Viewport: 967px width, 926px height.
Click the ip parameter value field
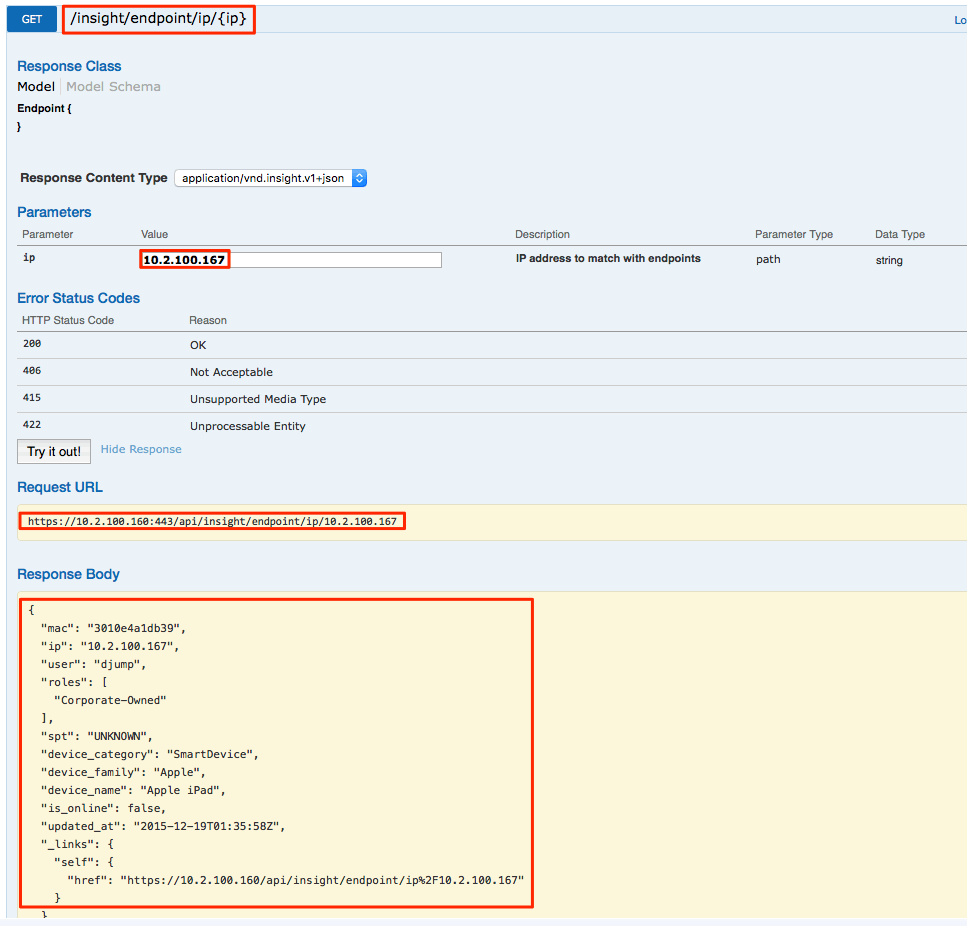point(290,260)
